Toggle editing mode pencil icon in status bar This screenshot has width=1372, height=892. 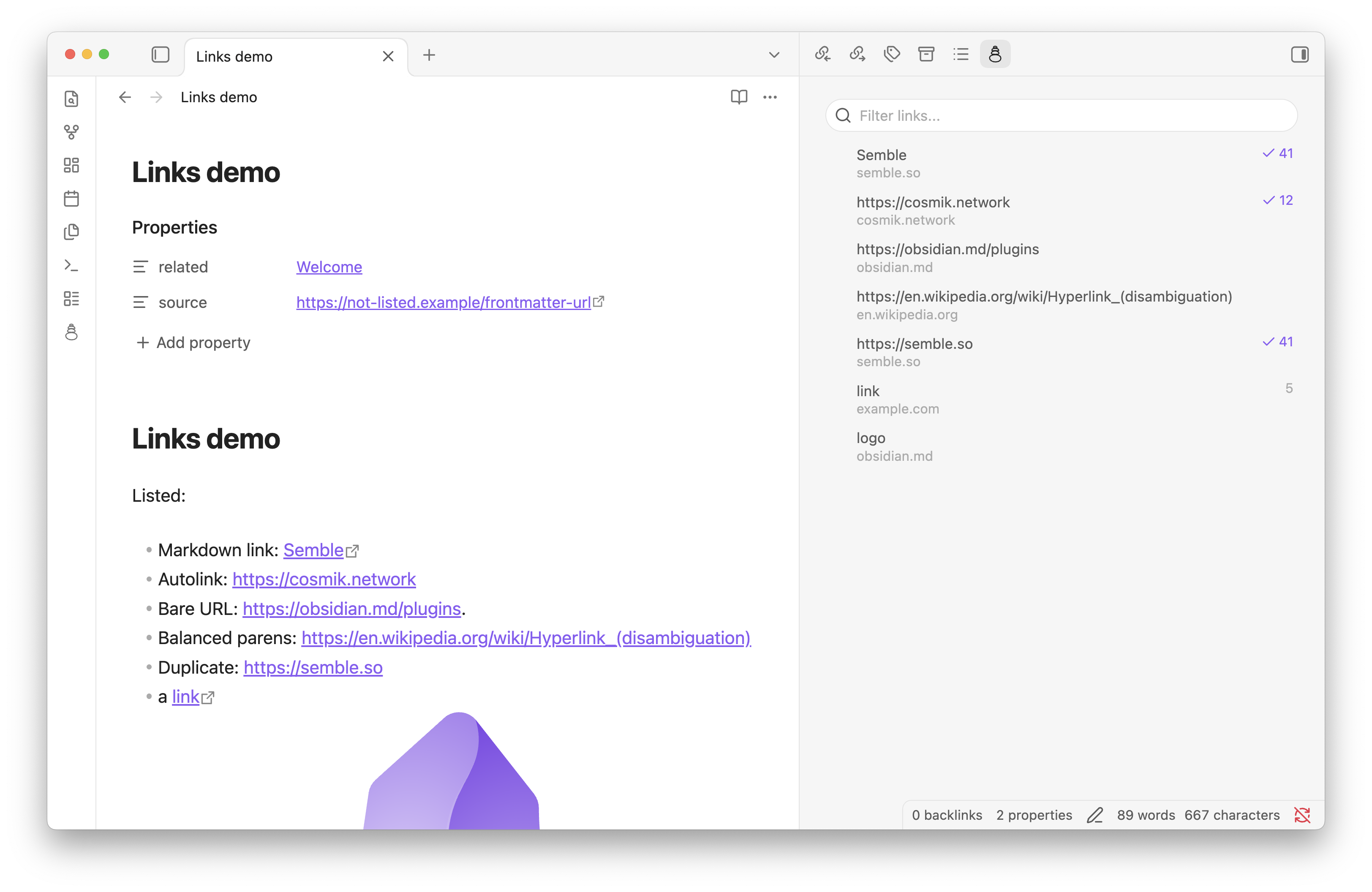coord(1095,815)
